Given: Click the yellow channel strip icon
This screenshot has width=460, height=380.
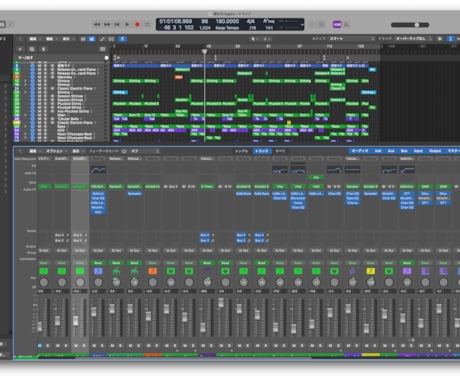Looking at the screenshot, I should pos(370,271).
